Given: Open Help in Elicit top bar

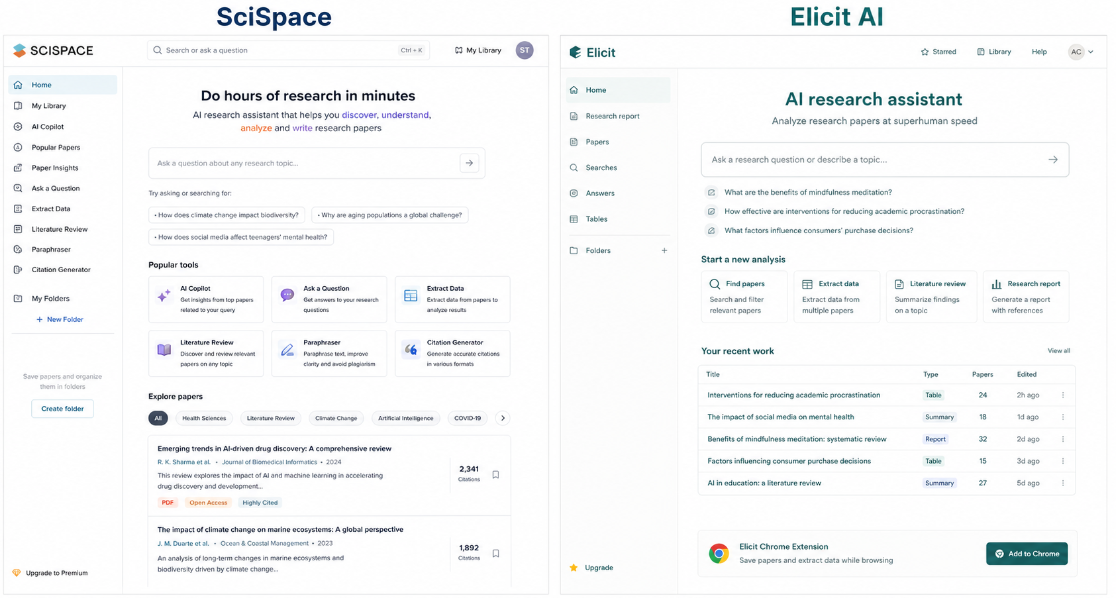Looking at the screenshot, I should [1039, 52].
